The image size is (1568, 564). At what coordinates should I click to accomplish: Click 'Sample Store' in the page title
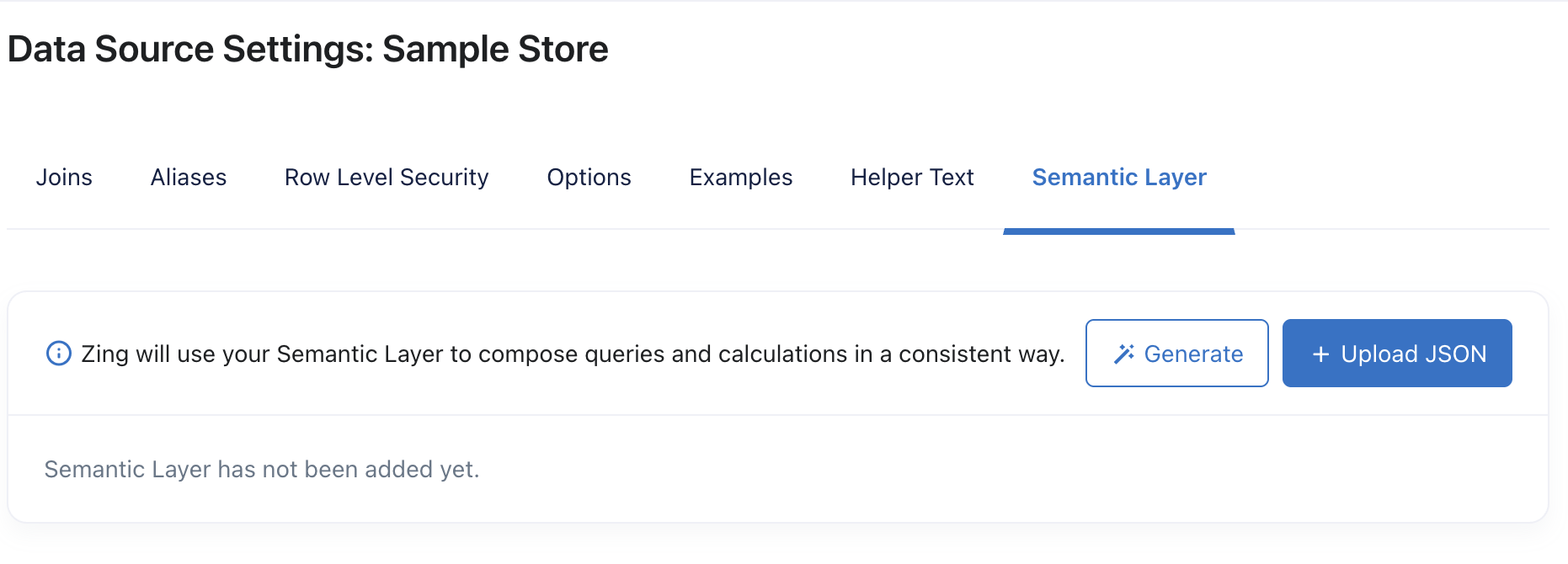coord(495,49)
